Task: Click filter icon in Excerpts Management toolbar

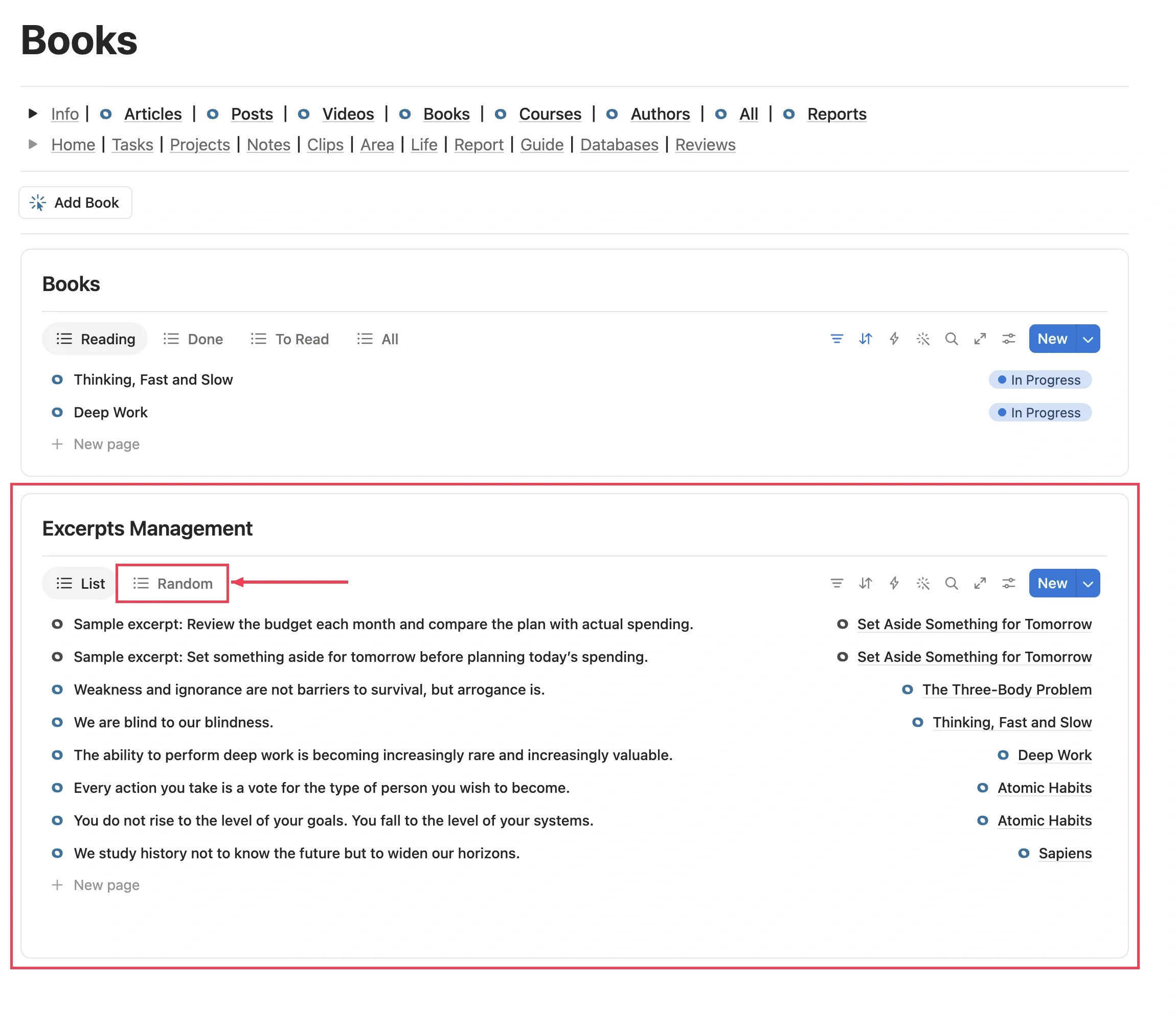Action: [x=836, y=584]
